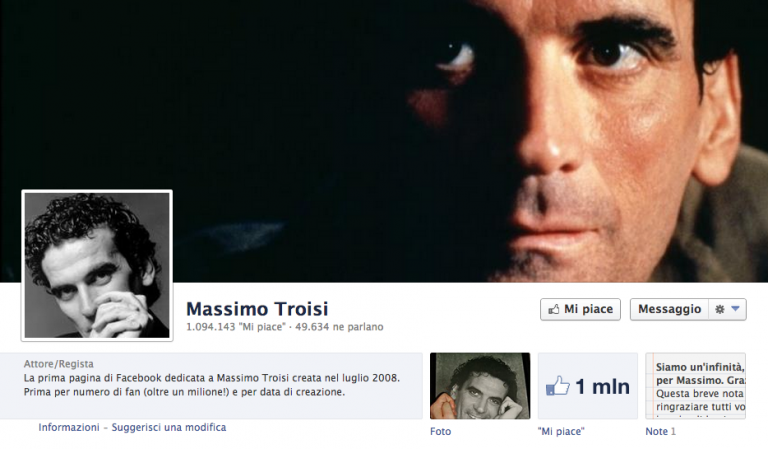This screenshot has width=768, height=449.
Task: Select Suggerisci una modifica link
Action: pyautogui.click(x=169, y=427)
